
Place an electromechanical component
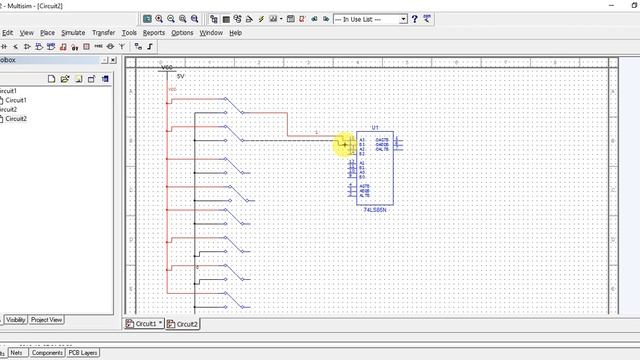[110, 47]
